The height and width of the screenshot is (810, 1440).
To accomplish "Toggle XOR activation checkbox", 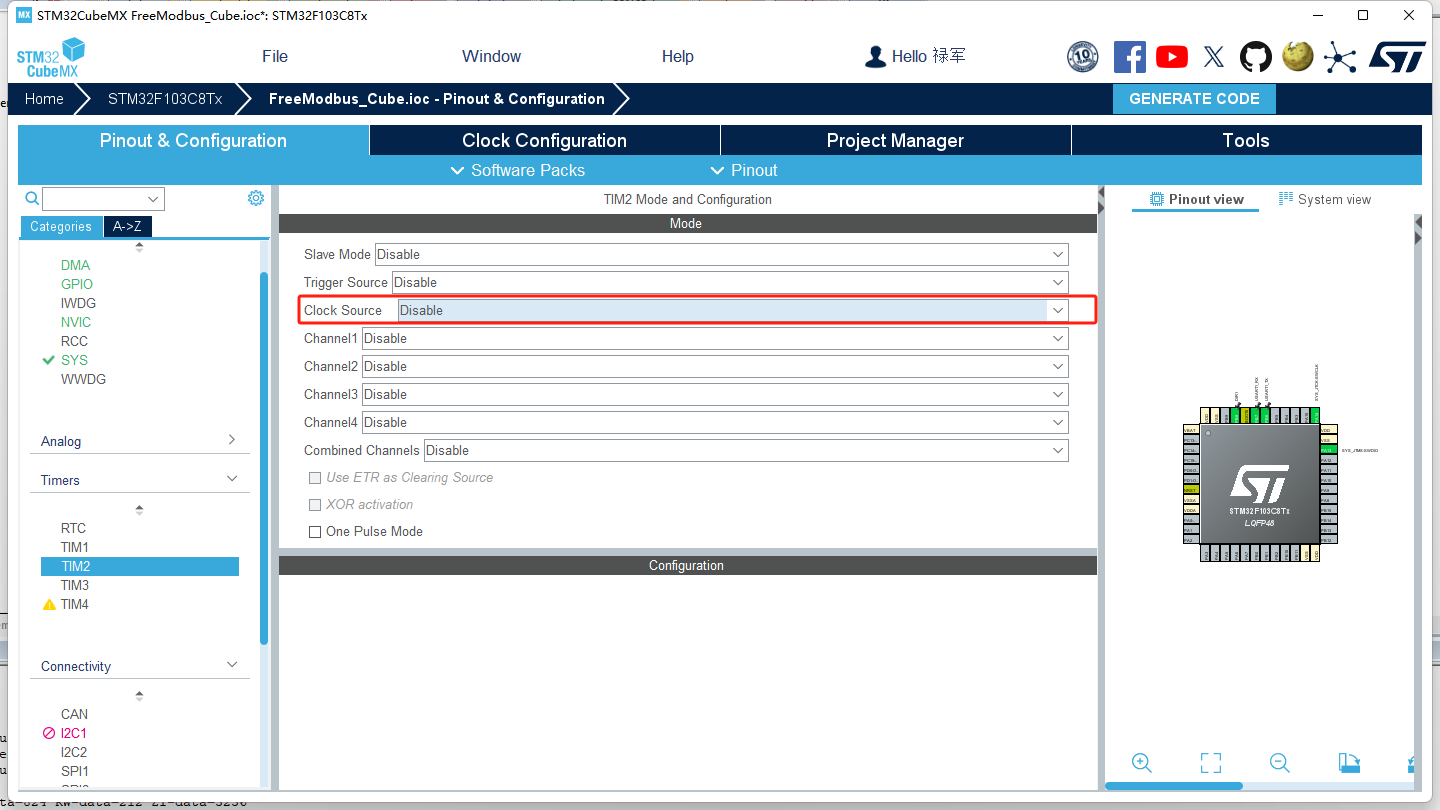I will [315, 505].
